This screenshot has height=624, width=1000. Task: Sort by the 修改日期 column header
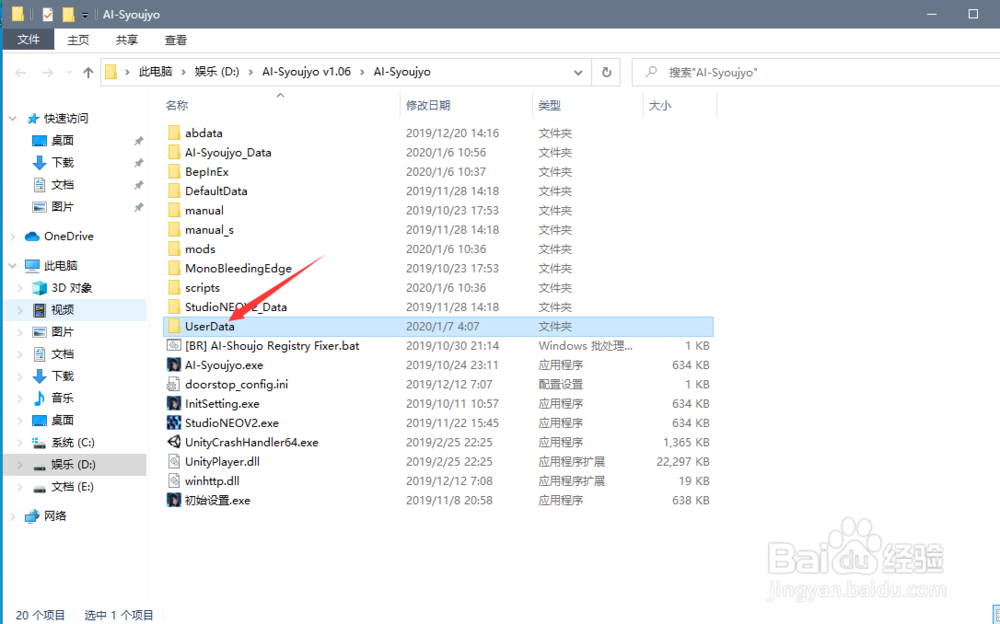point(428,105)
